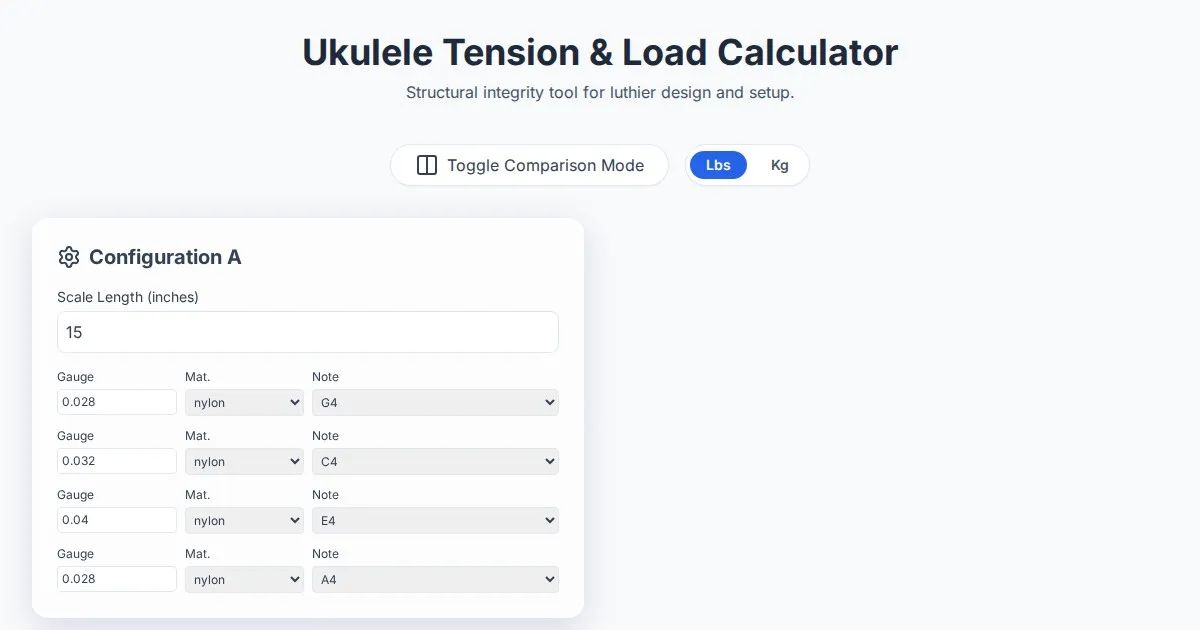Click the Scale Length input field
This screenshot has height=630, width=1200.
(308, 332)
